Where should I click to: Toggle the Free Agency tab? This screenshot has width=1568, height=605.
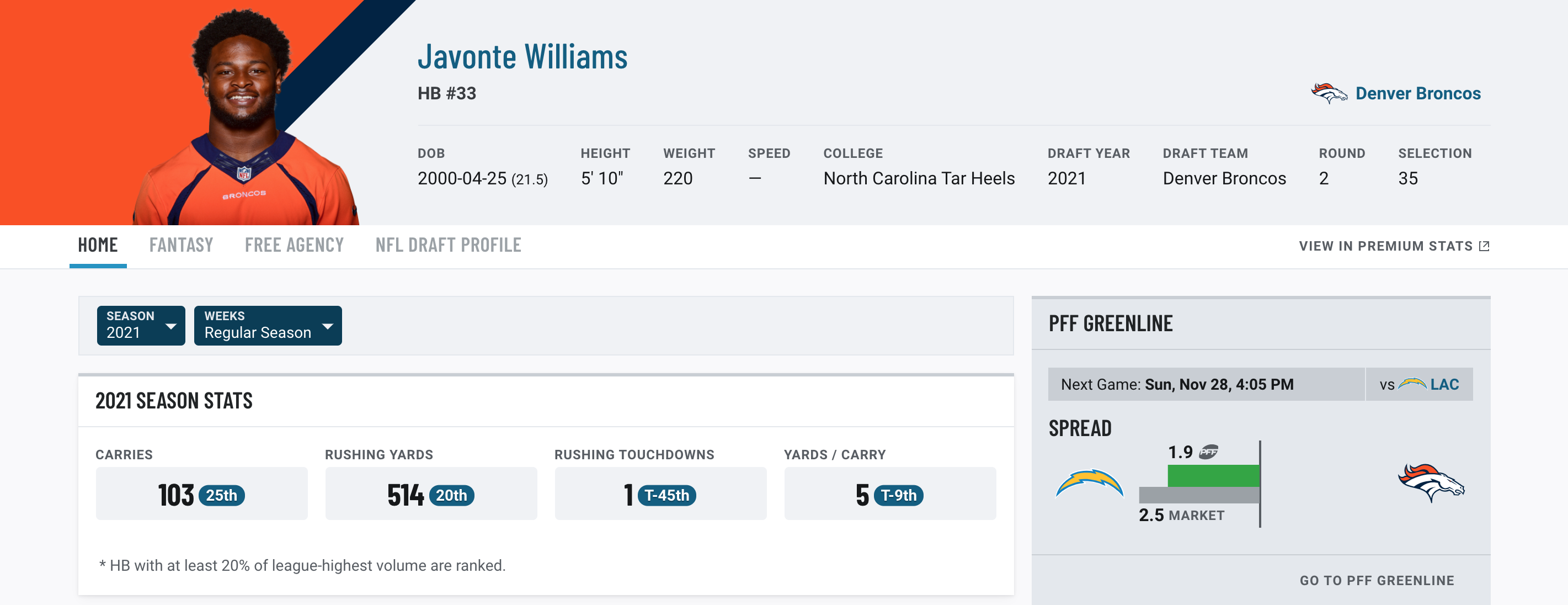(294, 244)
